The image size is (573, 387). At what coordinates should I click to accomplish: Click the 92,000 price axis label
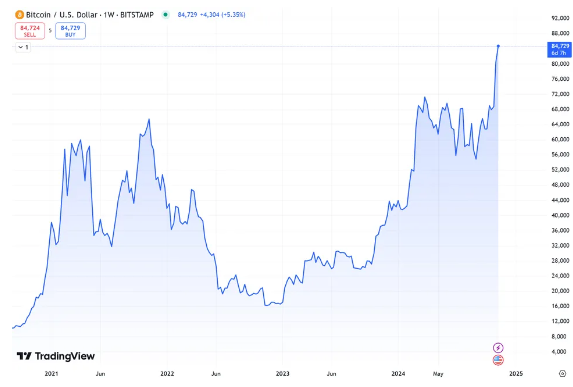560,18
